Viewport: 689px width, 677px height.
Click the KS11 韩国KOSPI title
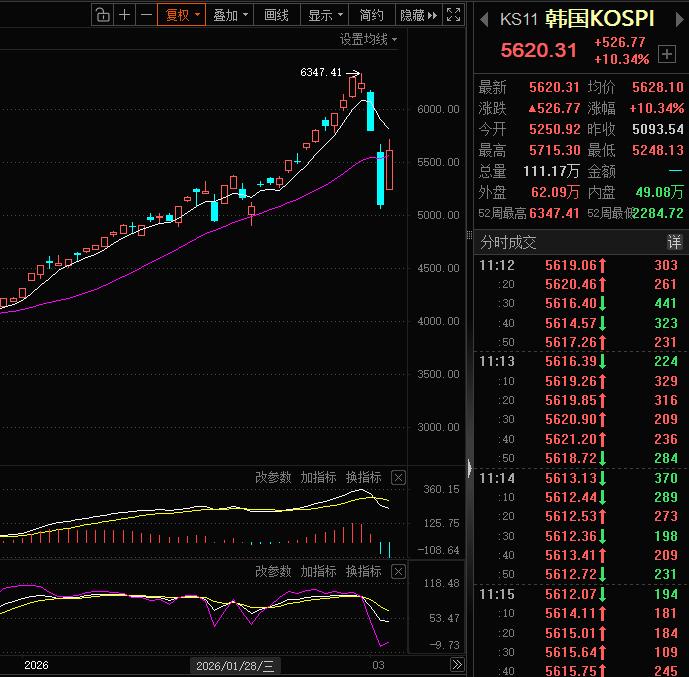577,19
